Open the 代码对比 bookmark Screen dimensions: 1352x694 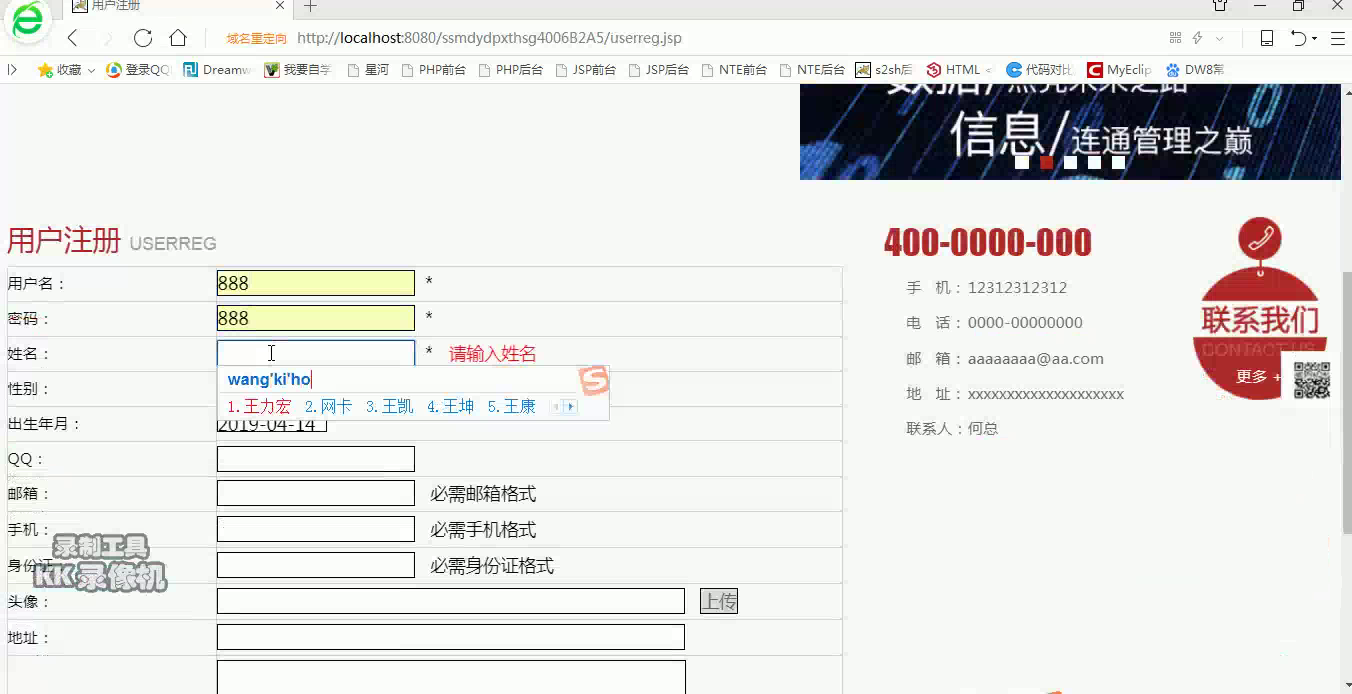(x=1040, y=70)
